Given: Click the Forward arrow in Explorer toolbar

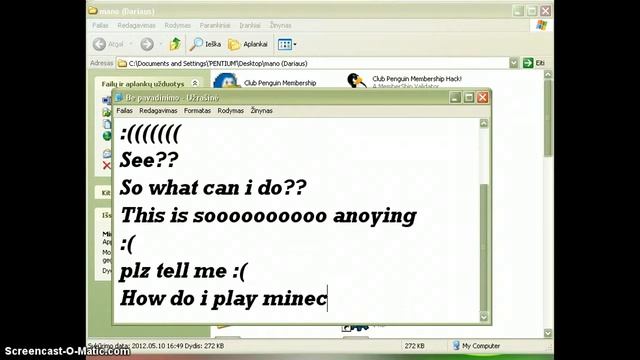Looking at the screenshot, I should [x=147, y=44].
